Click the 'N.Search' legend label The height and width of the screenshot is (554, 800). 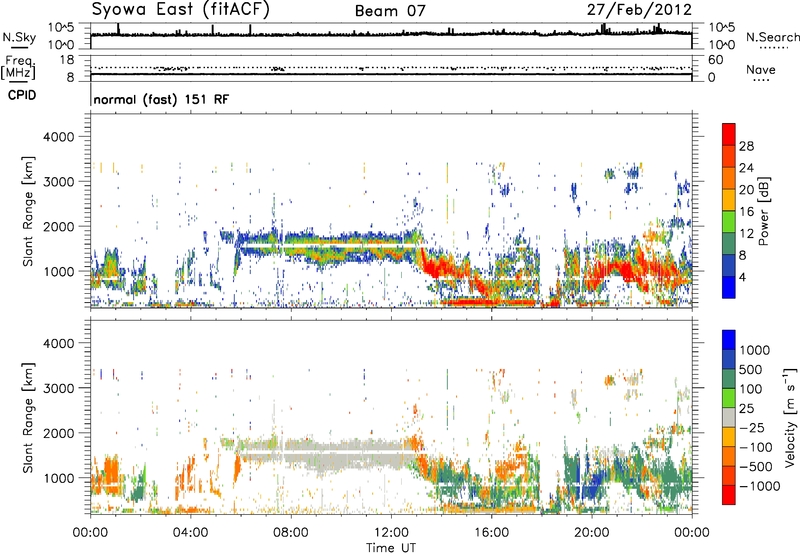[x=773, y=37]
